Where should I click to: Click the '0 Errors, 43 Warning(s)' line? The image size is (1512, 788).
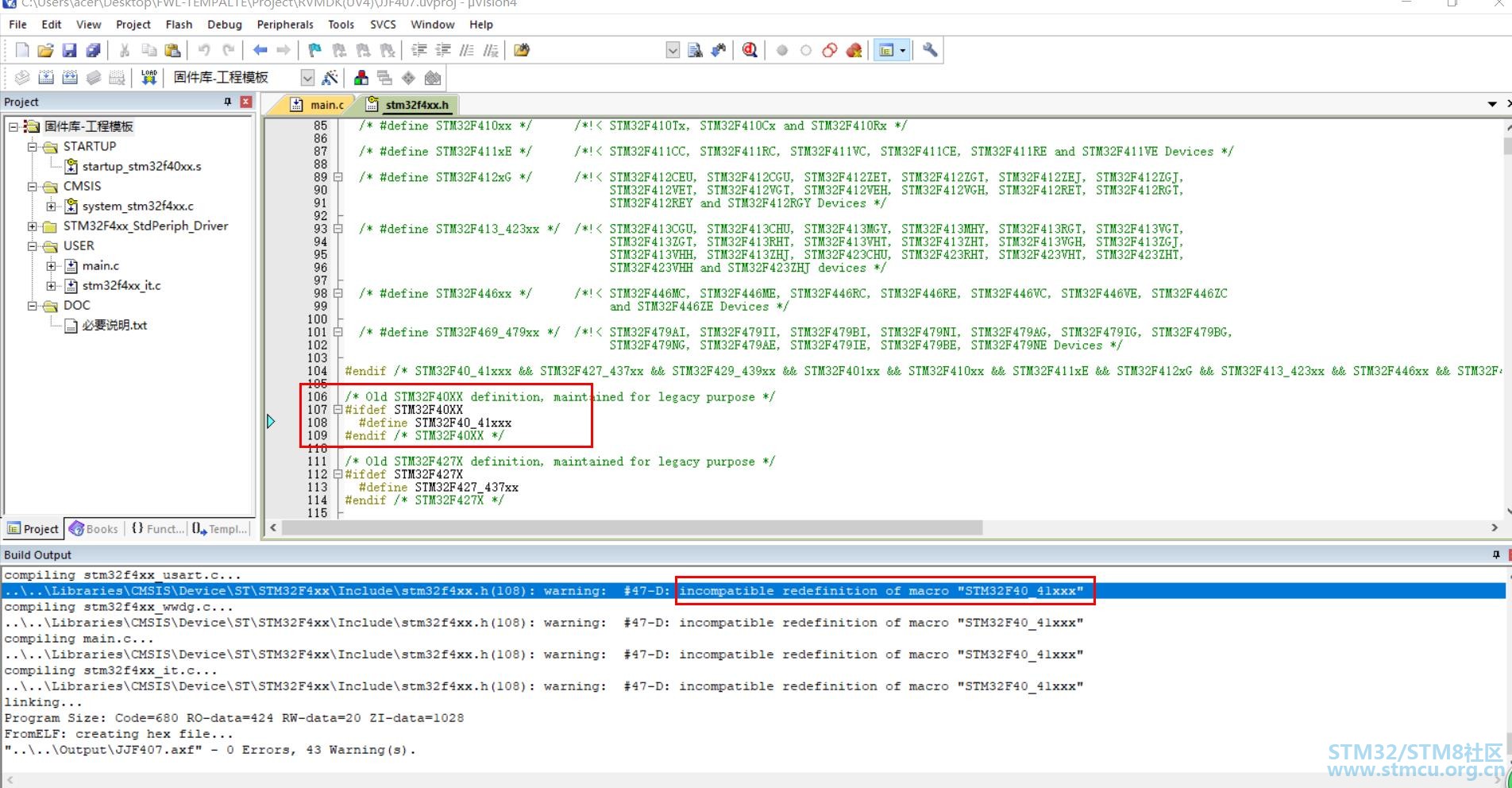point(210,750)
